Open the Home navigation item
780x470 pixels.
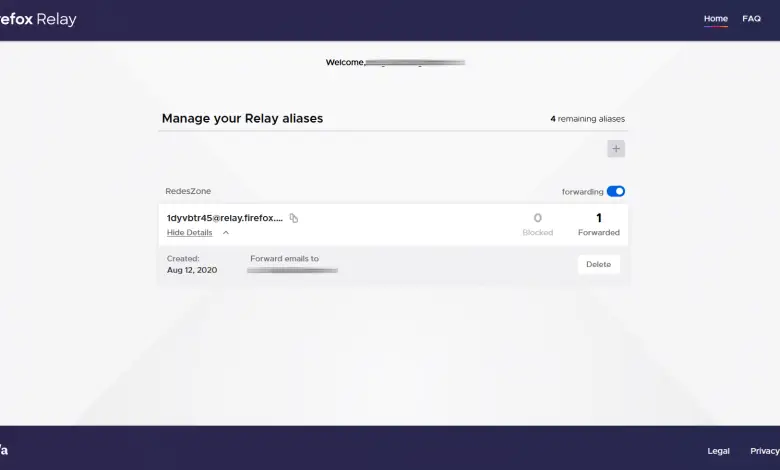click(x=715, y=18)
